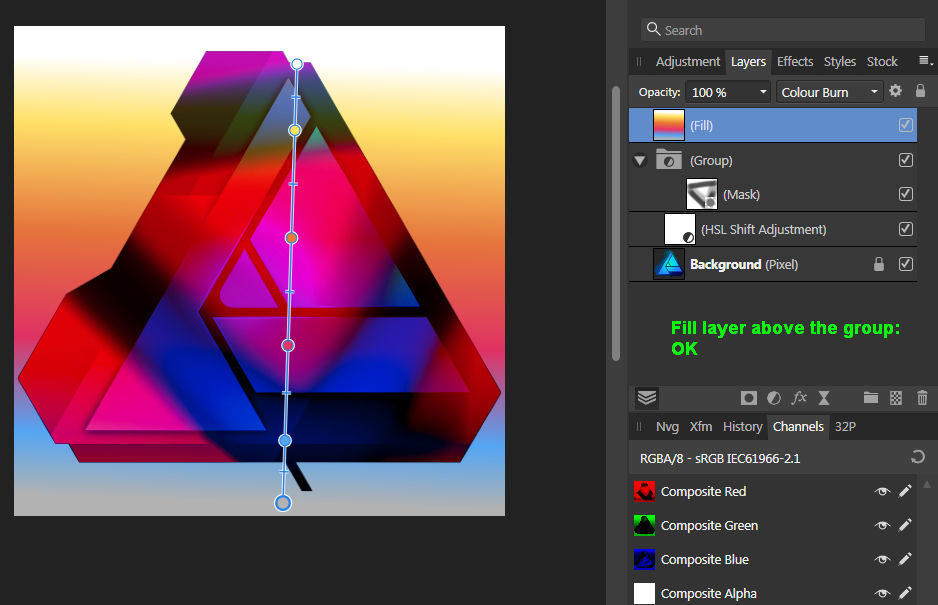Select the Background (Pixel) layer
This screenshot has height=605, width=938.
click(772, 264)
